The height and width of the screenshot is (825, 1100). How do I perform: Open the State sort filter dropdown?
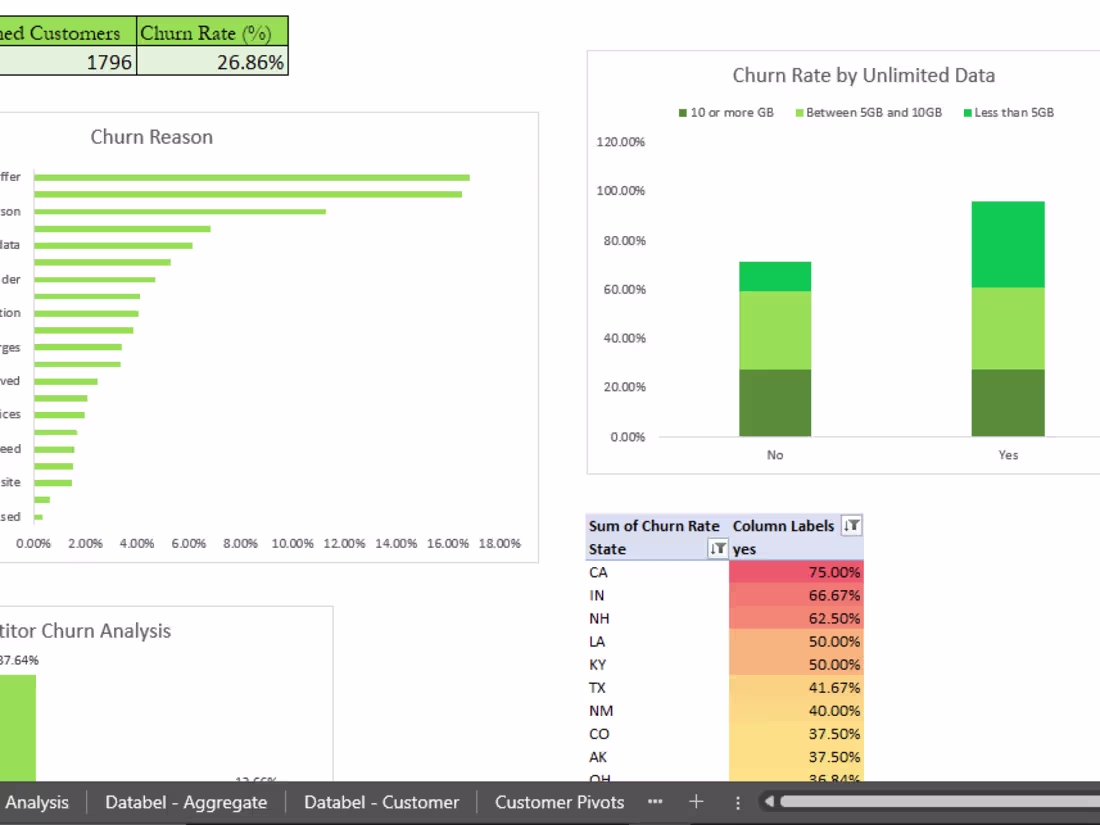718,549
